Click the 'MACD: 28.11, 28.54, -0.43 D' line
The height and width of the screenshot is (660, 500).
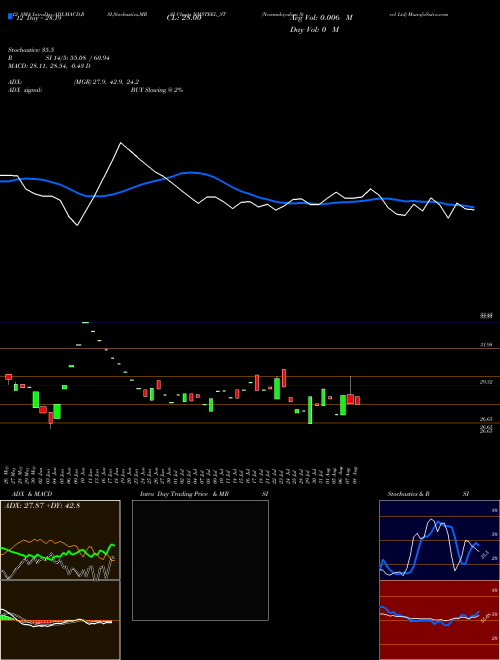(x=49, y=66)
